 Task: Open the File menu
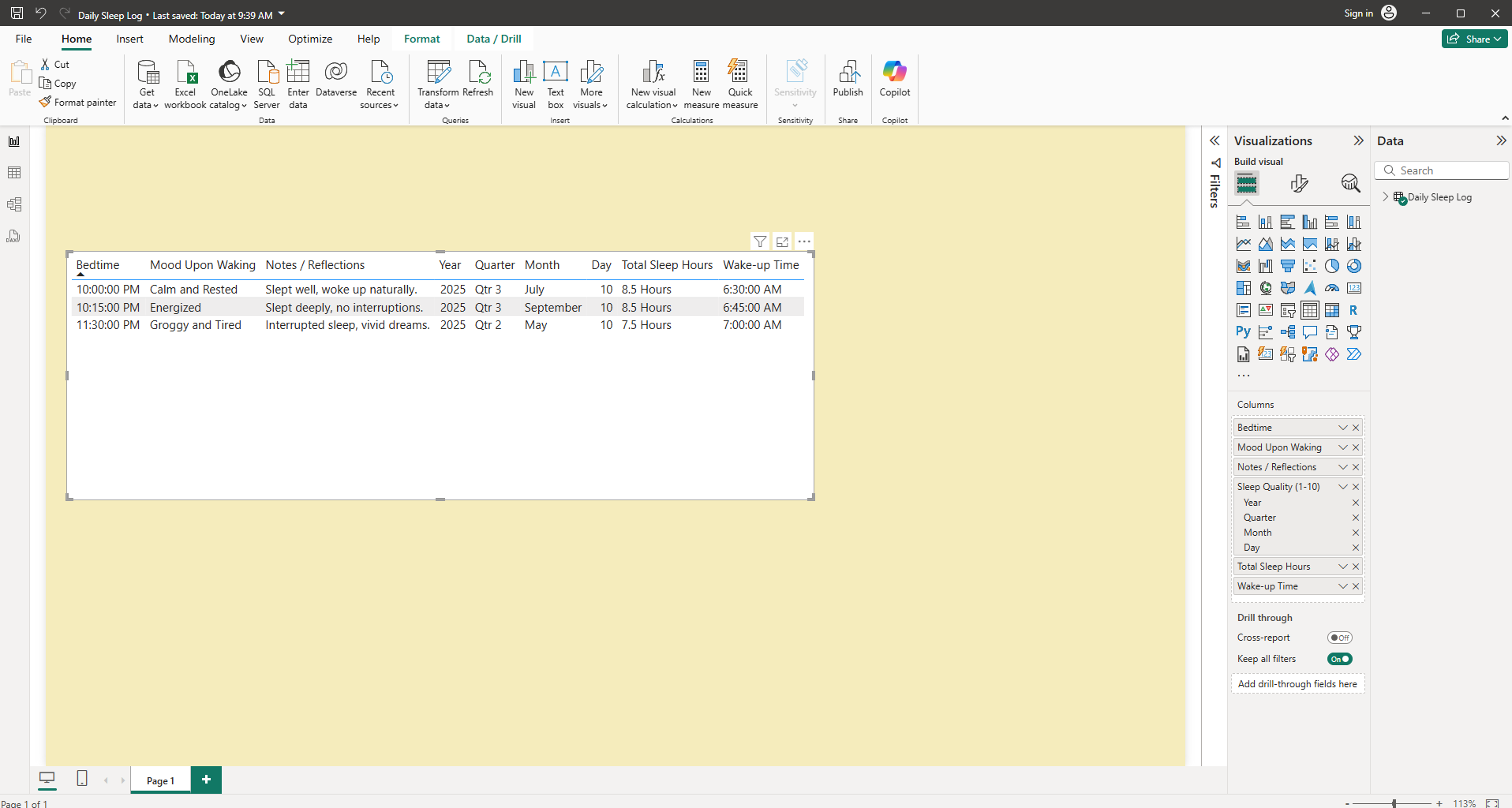click(x=24, y=39)
